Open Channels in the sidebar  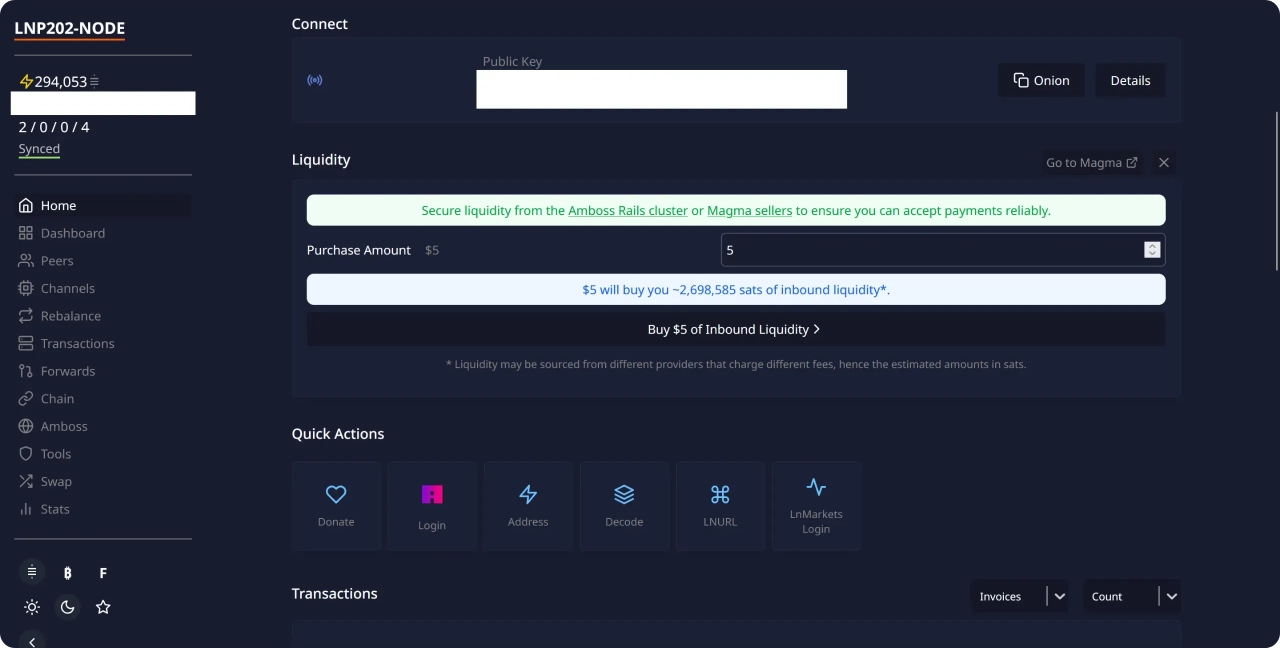click(67, 288)
